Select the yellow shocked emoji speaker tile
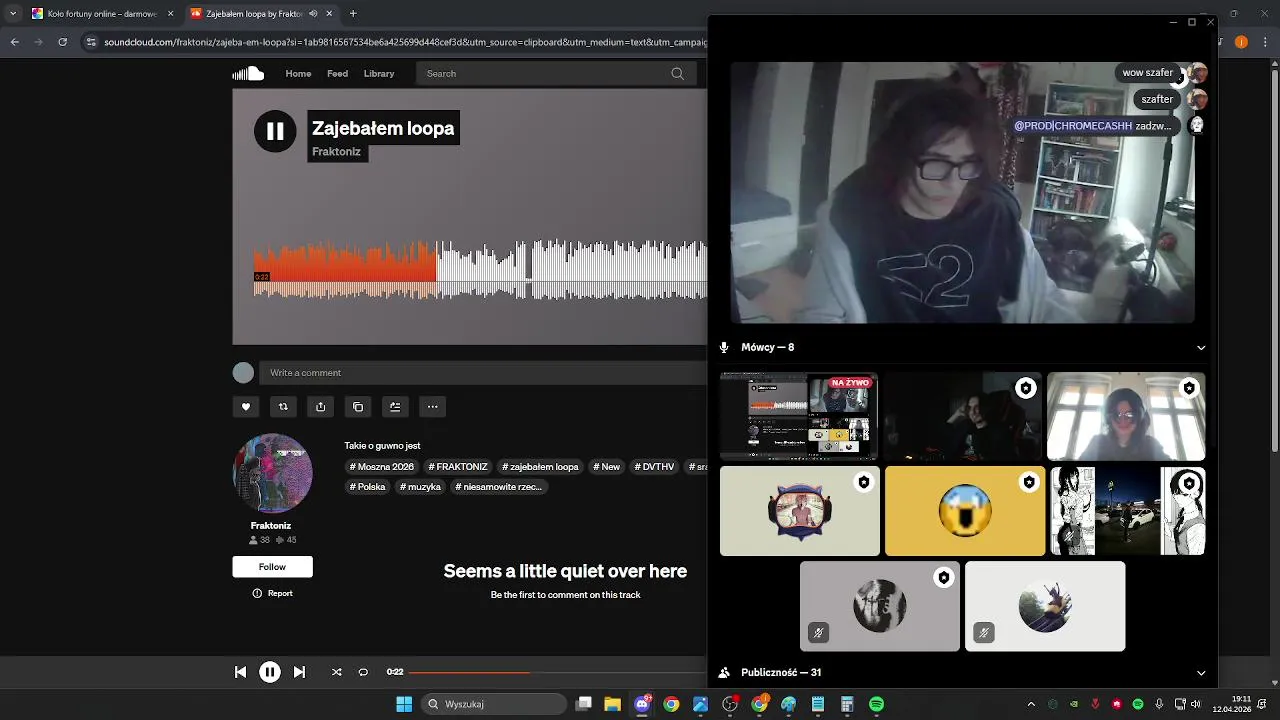The image size is (1280, 720). 964,511
